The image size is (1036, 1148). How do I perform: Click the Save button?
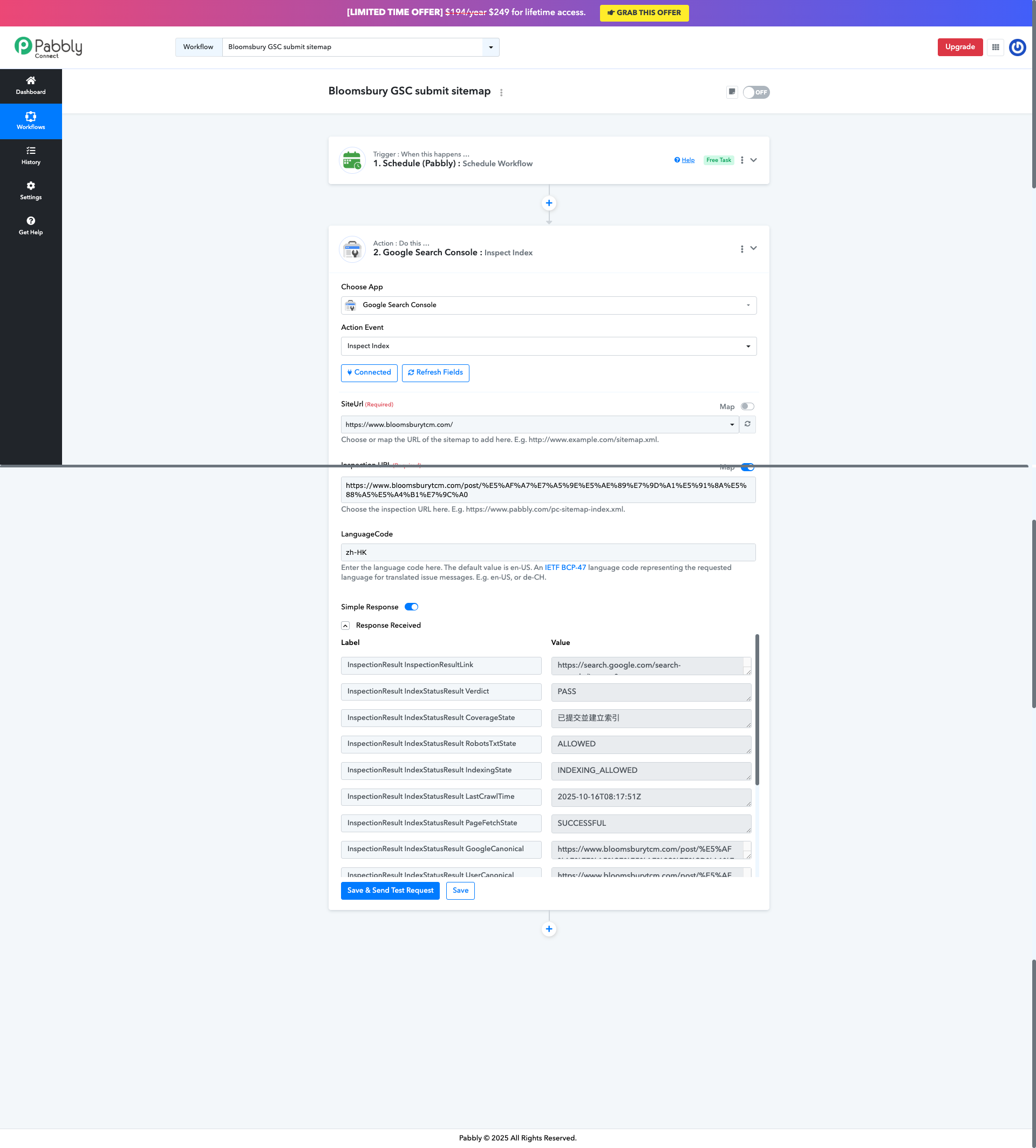pos(460,891)
